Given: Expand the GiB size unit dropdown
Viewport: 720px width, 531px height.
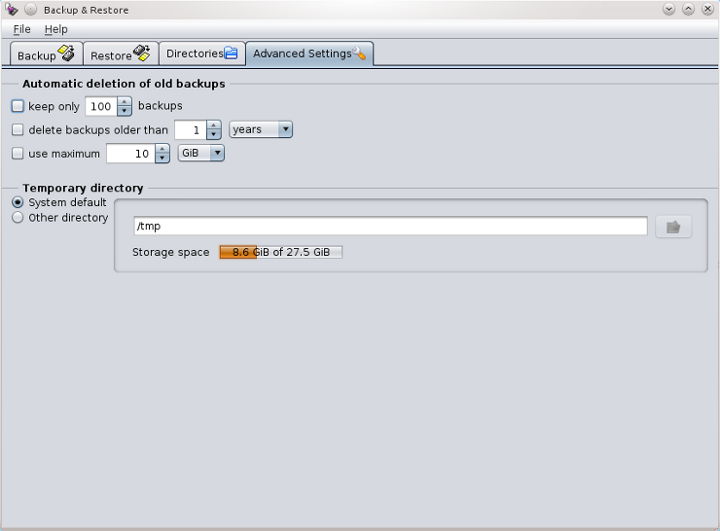Looking at the screenshot, I should [x=201, y=154].
